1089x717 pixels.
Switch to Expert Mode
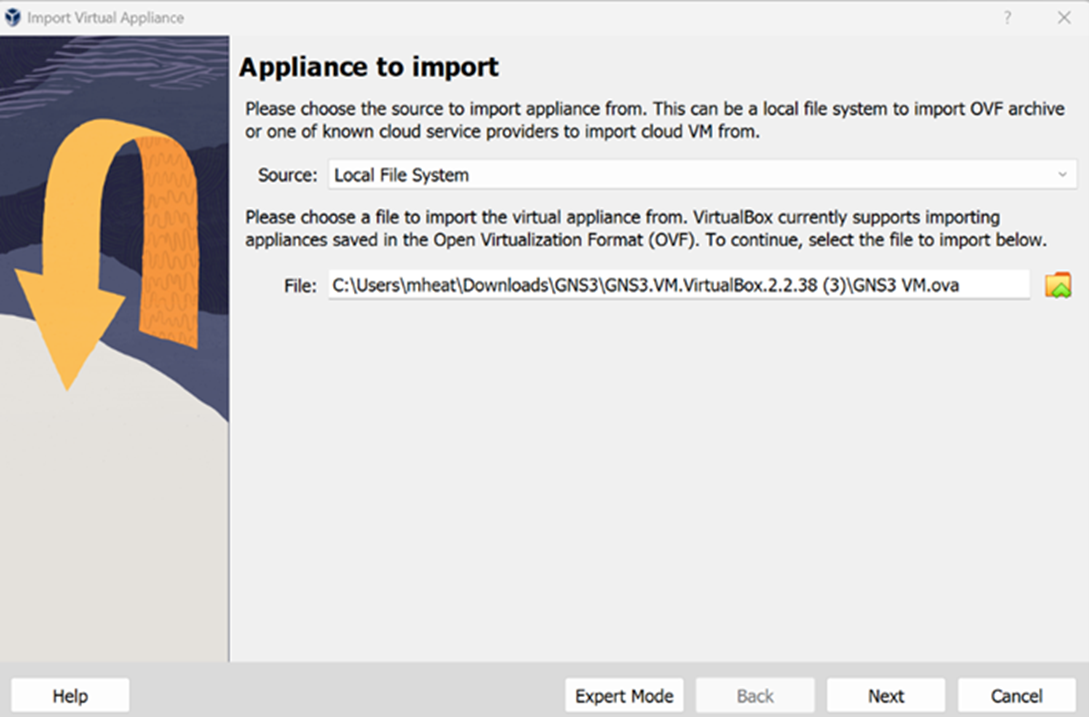coord(624,695)
